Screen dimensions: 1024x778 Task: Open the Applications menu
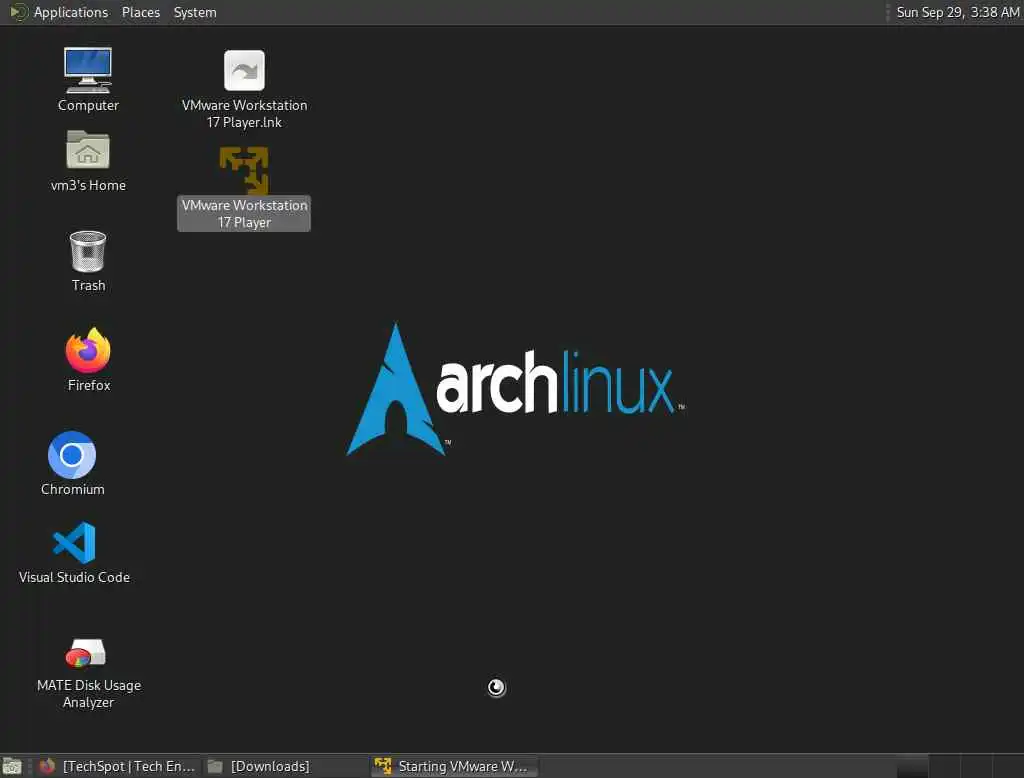coord(59,12)
